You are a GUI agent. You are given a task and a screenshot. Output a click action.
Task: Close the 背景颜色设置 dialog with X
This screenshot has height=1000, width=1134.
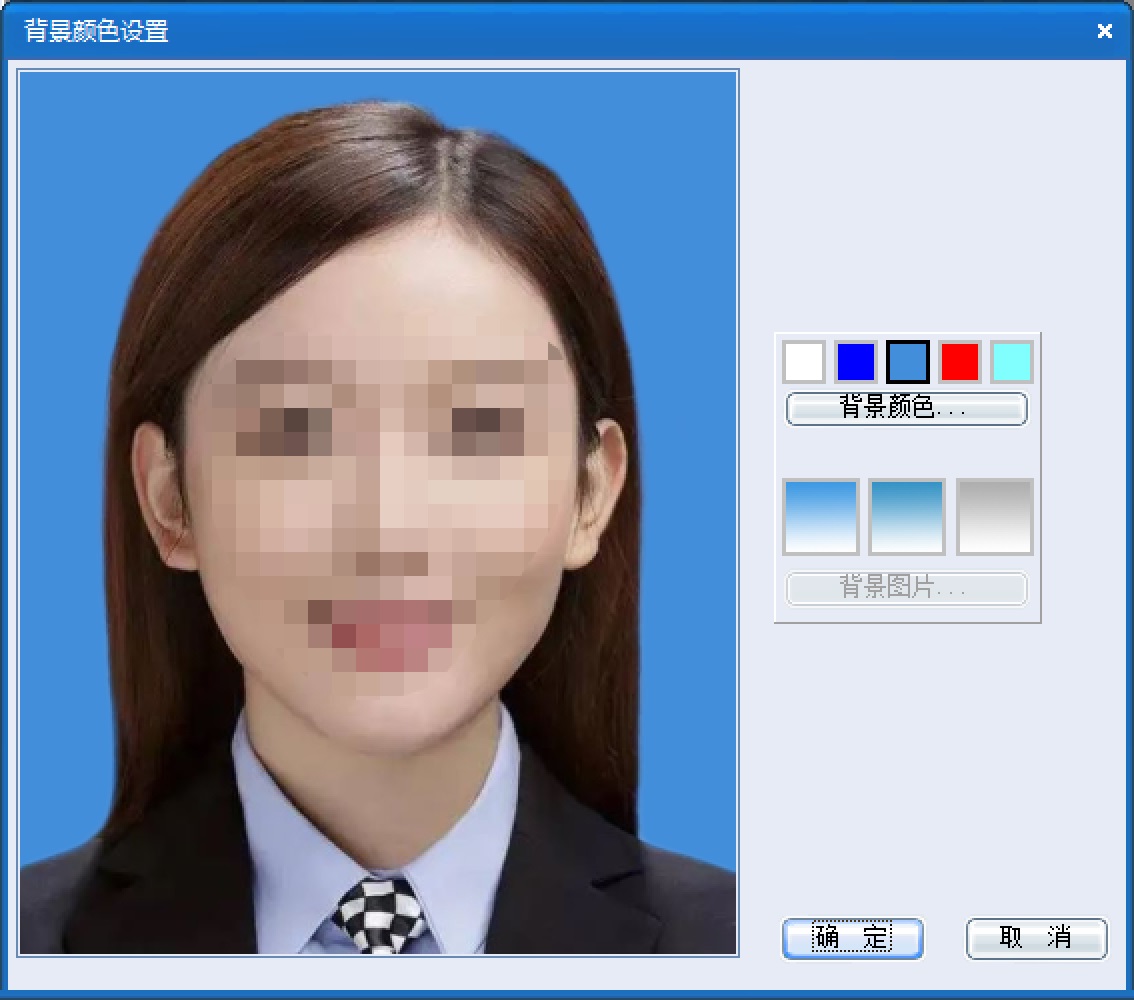(x=1104, y=30)
